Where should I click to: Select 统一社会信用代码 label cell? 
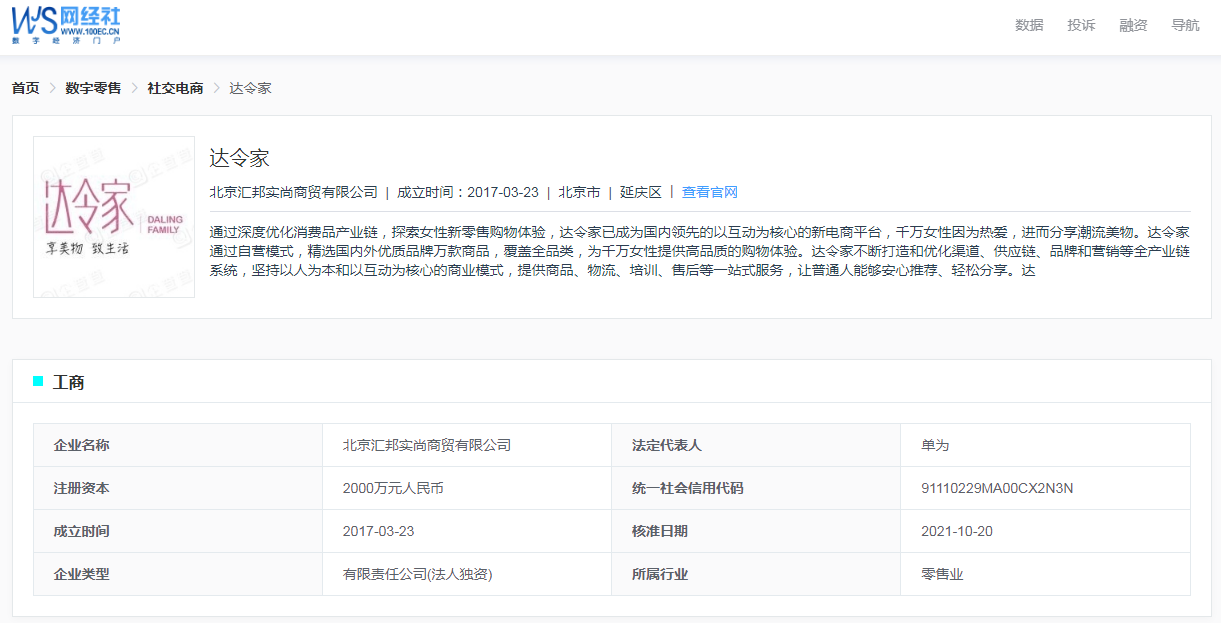(756, 488)
